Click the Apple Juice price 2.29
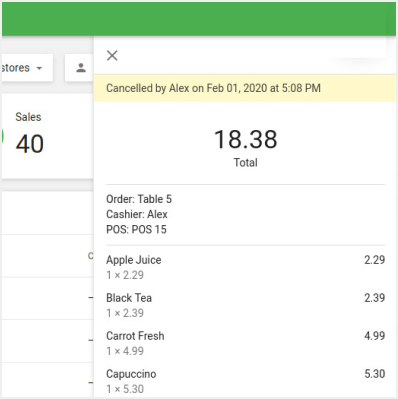 (x=375, y=260)
